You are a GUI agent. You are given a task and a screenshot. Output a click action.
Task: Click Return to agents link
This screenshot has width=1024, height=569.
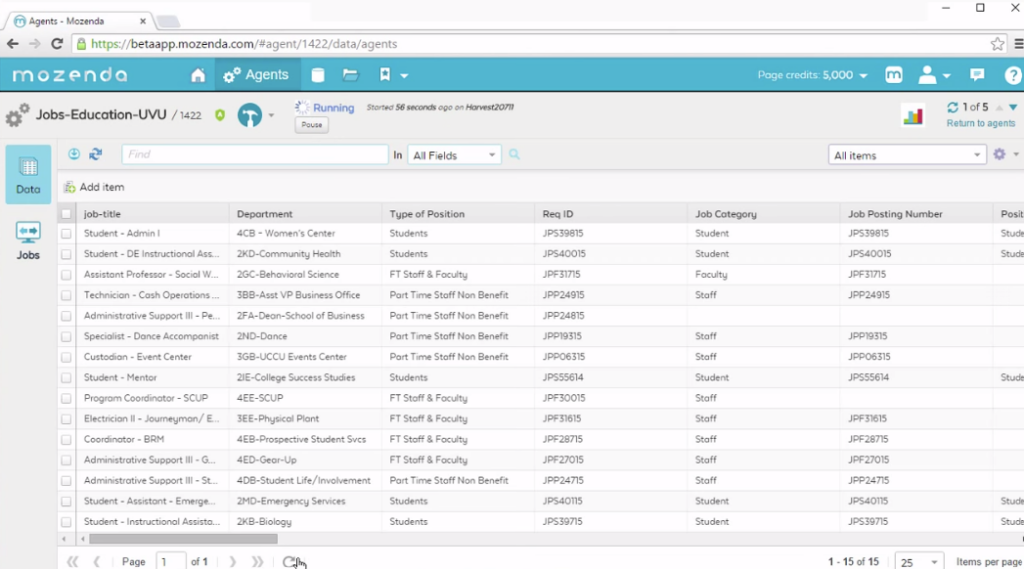coord(981,123)
